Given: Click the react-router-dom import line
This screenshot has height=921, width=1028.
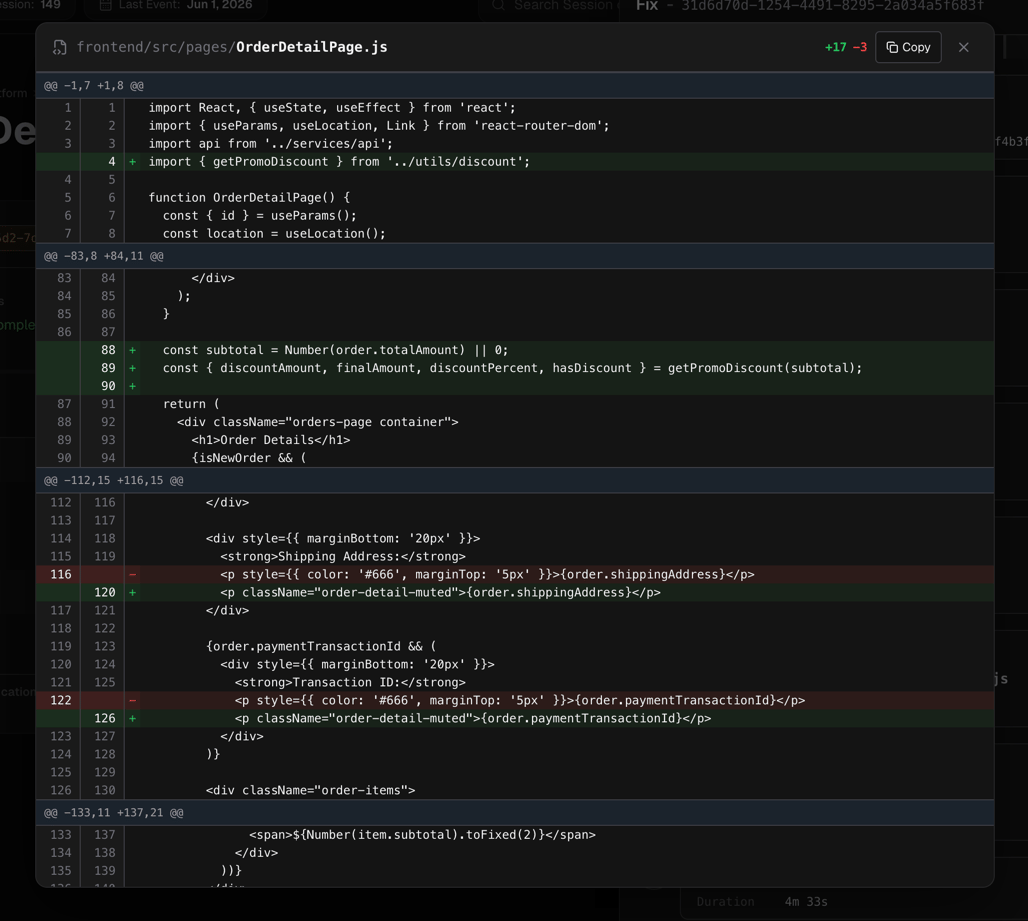Looking at the screenshot, I should (x=515, y=126).
